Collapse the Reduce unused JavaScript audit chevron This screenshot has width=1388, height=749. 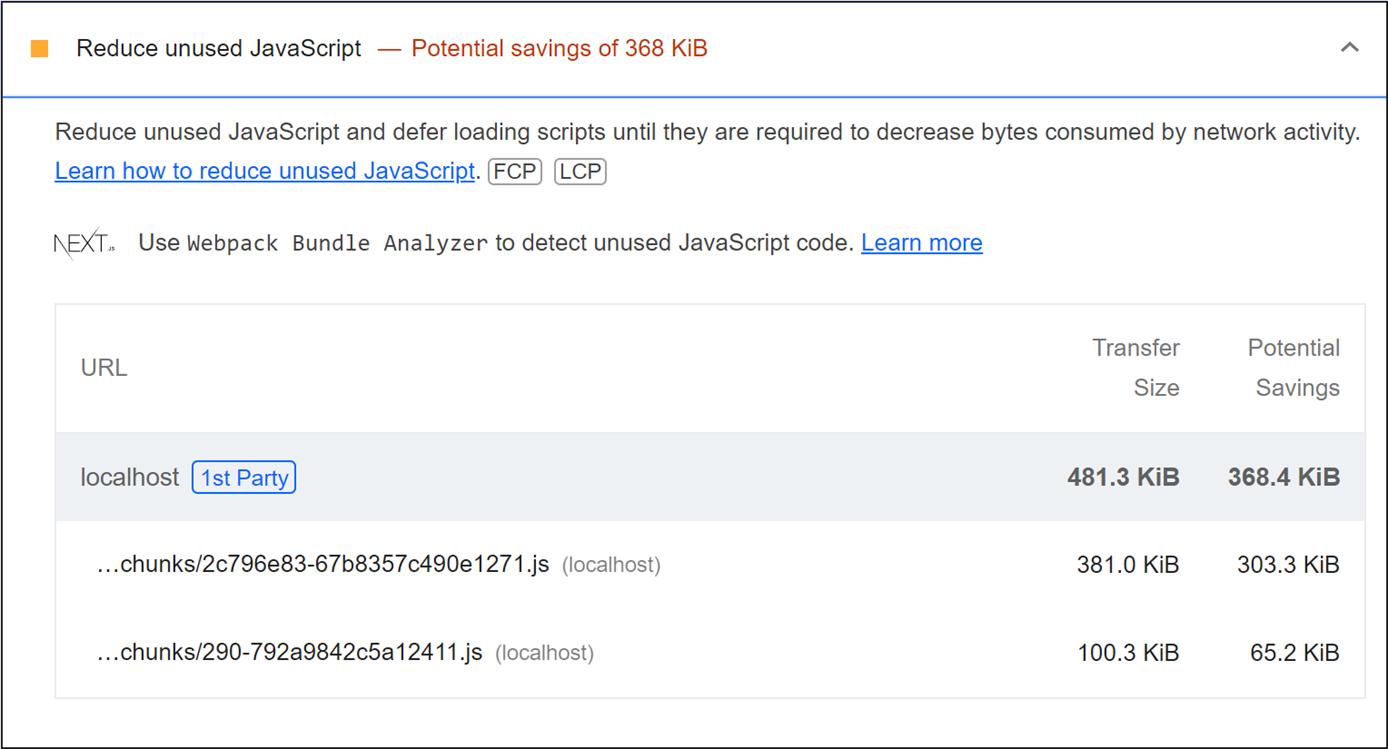[x=1349, y=48]
